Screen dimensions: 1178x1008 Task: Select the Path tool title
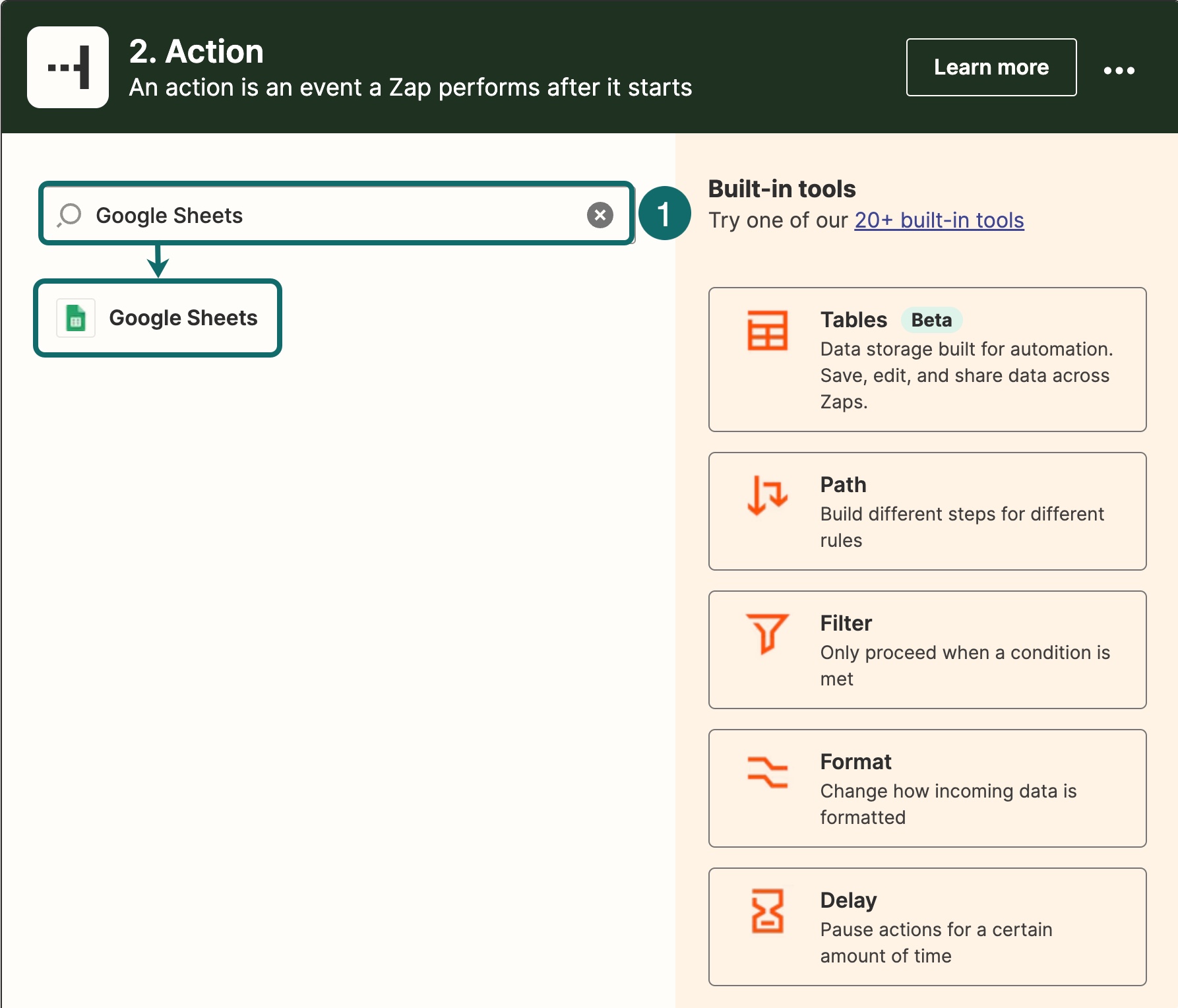843,485
